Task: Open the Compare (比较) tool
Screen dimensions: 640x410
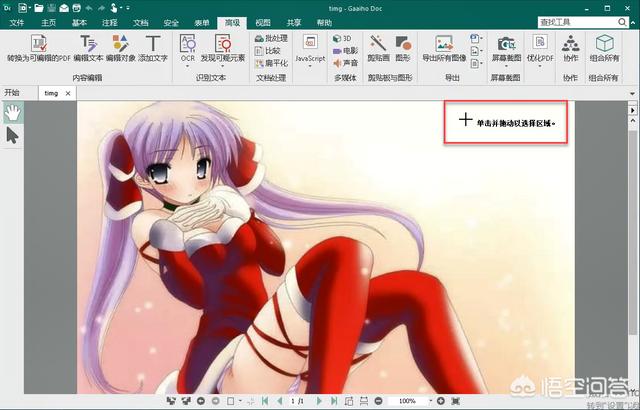Action: pyautogui.click(x=268, y=51)
